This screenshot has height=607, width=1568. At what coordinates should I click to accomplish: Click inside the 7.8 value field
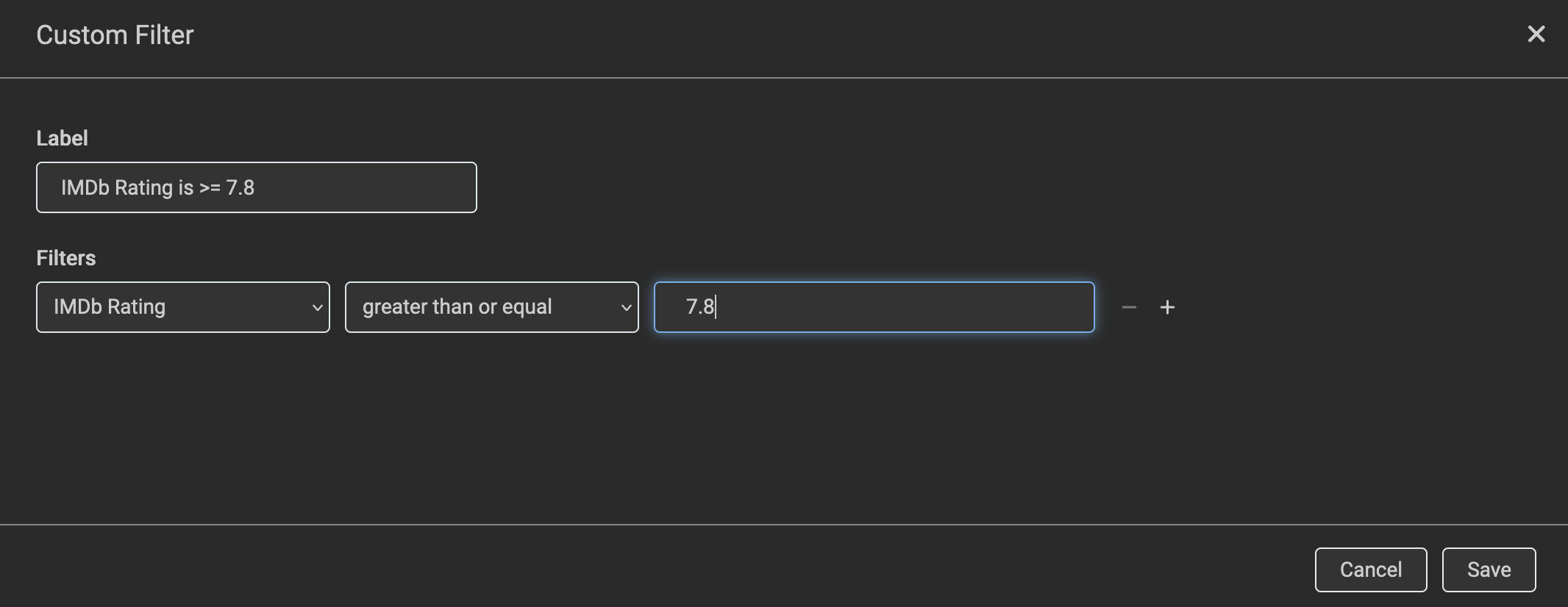(x=873, y=306)
